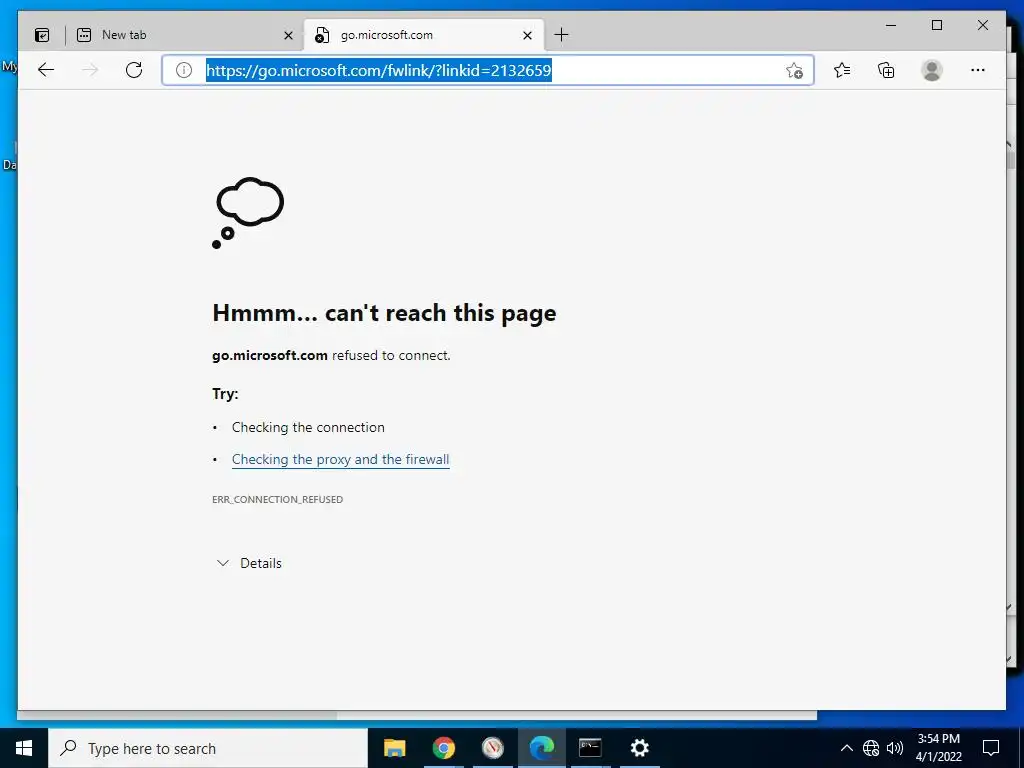Open the tab actions menu icon
The image size is (1024, 768).
click(42, 35)
